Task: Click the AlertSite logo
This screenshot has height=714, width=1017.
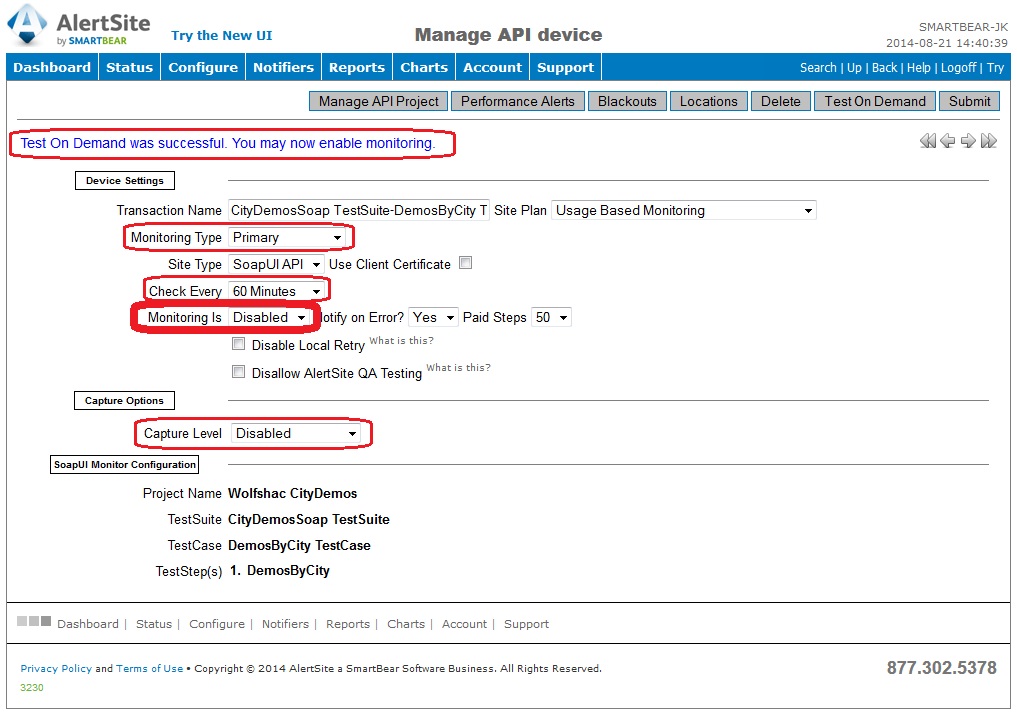Action: pyautogui.click(x=78, y=26)
